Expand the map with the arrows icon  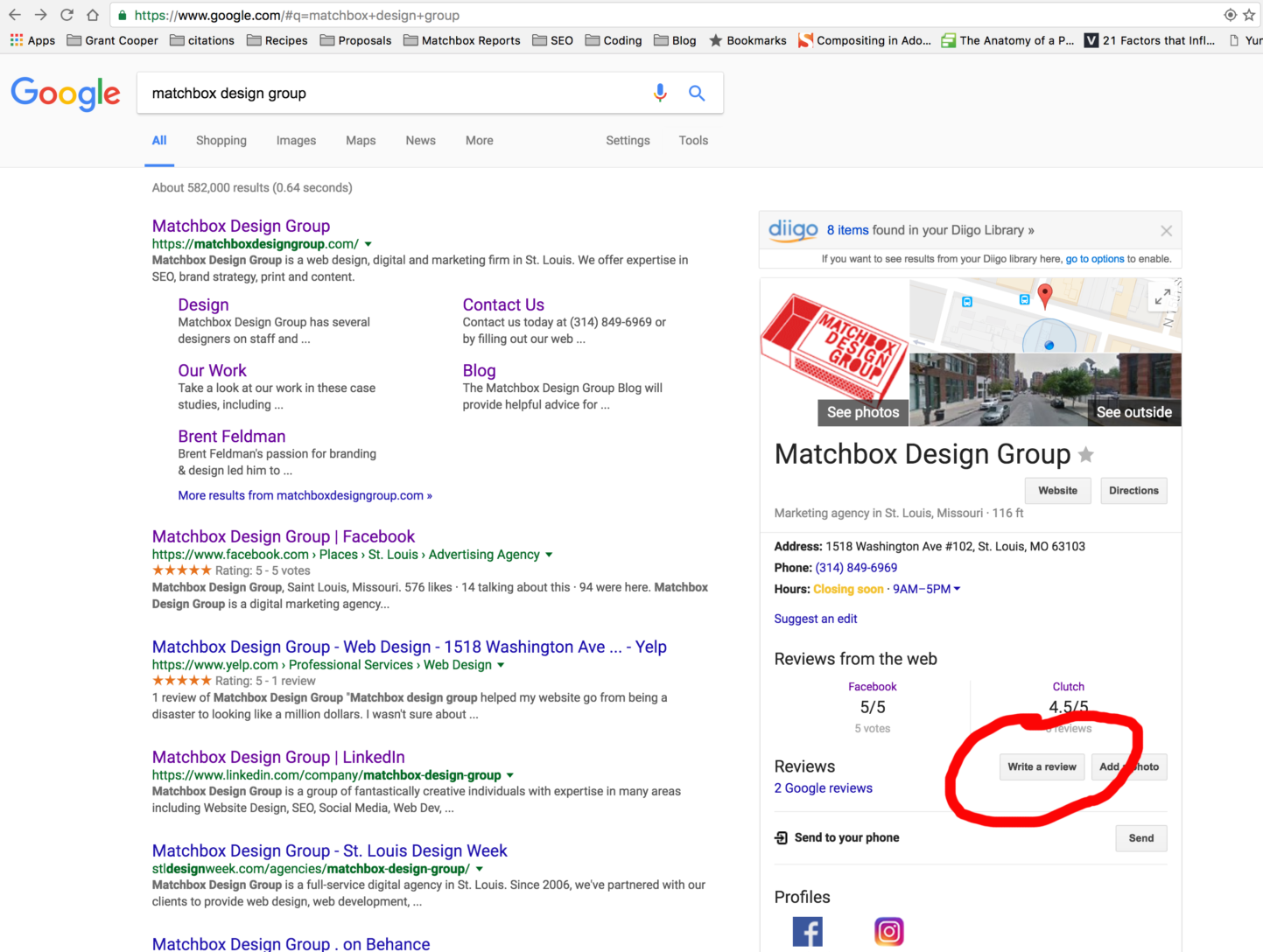pyautogui.click(x=1162, y=297)
